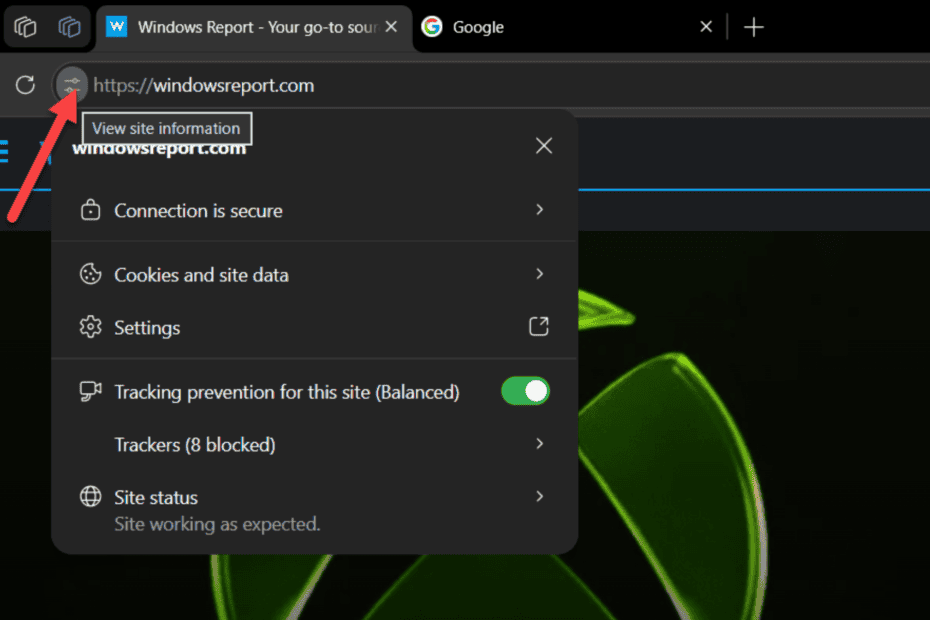This screenshot has height=620, width=930.
Task: Open the hamburger menu on the webpage
Action: click(4, 151)
